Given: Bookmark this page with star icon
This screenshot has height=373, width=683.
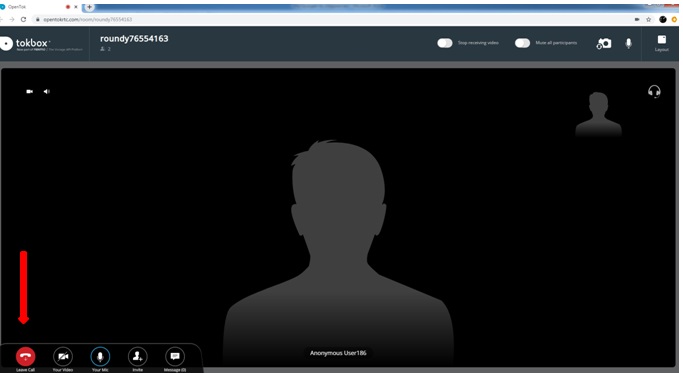Looking at the screenshot, I should pos(649,19).
